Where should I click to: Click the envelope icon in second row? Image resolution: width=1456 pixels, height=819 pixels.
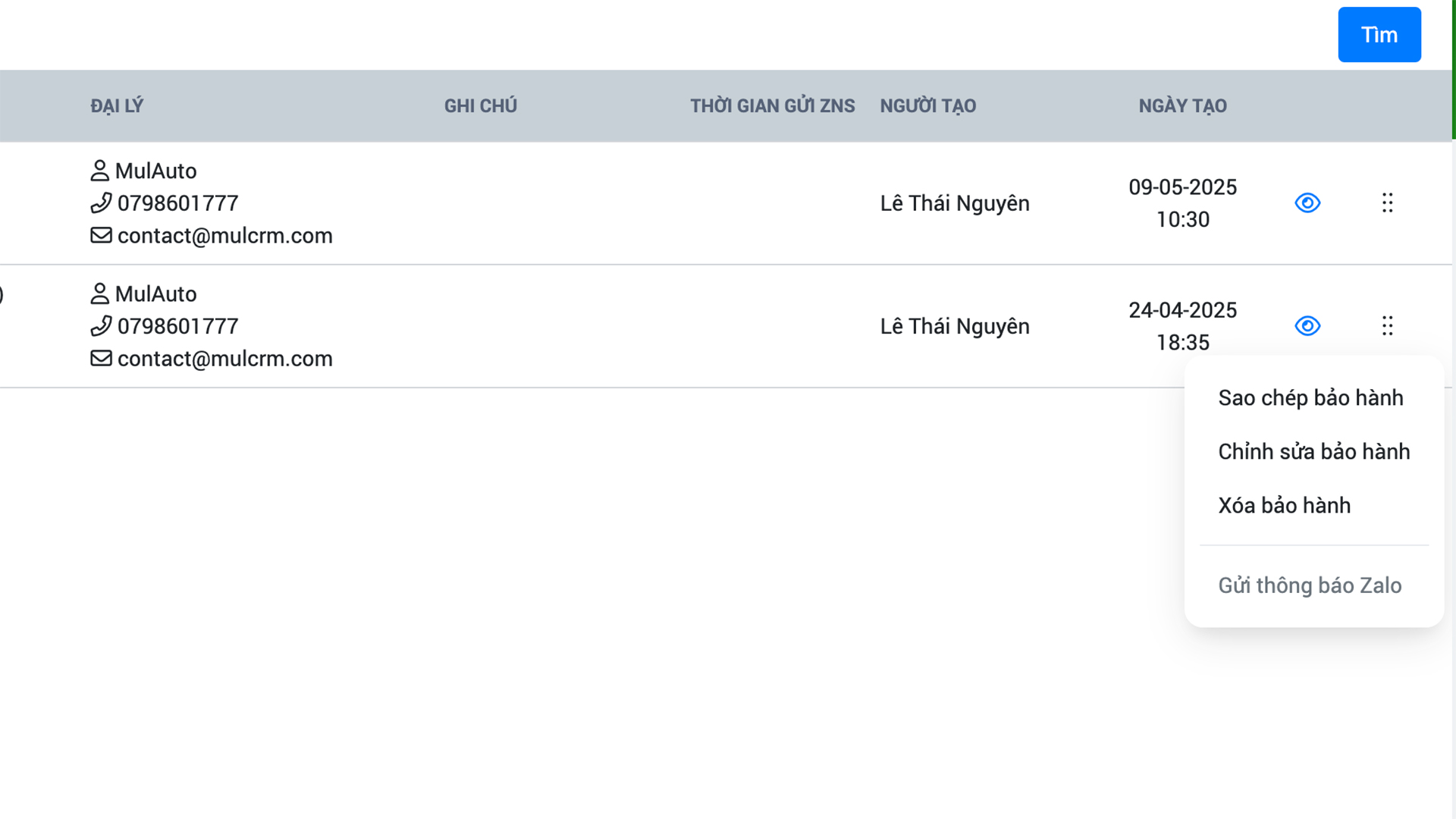pyautogui.click(x=101, y=358)
